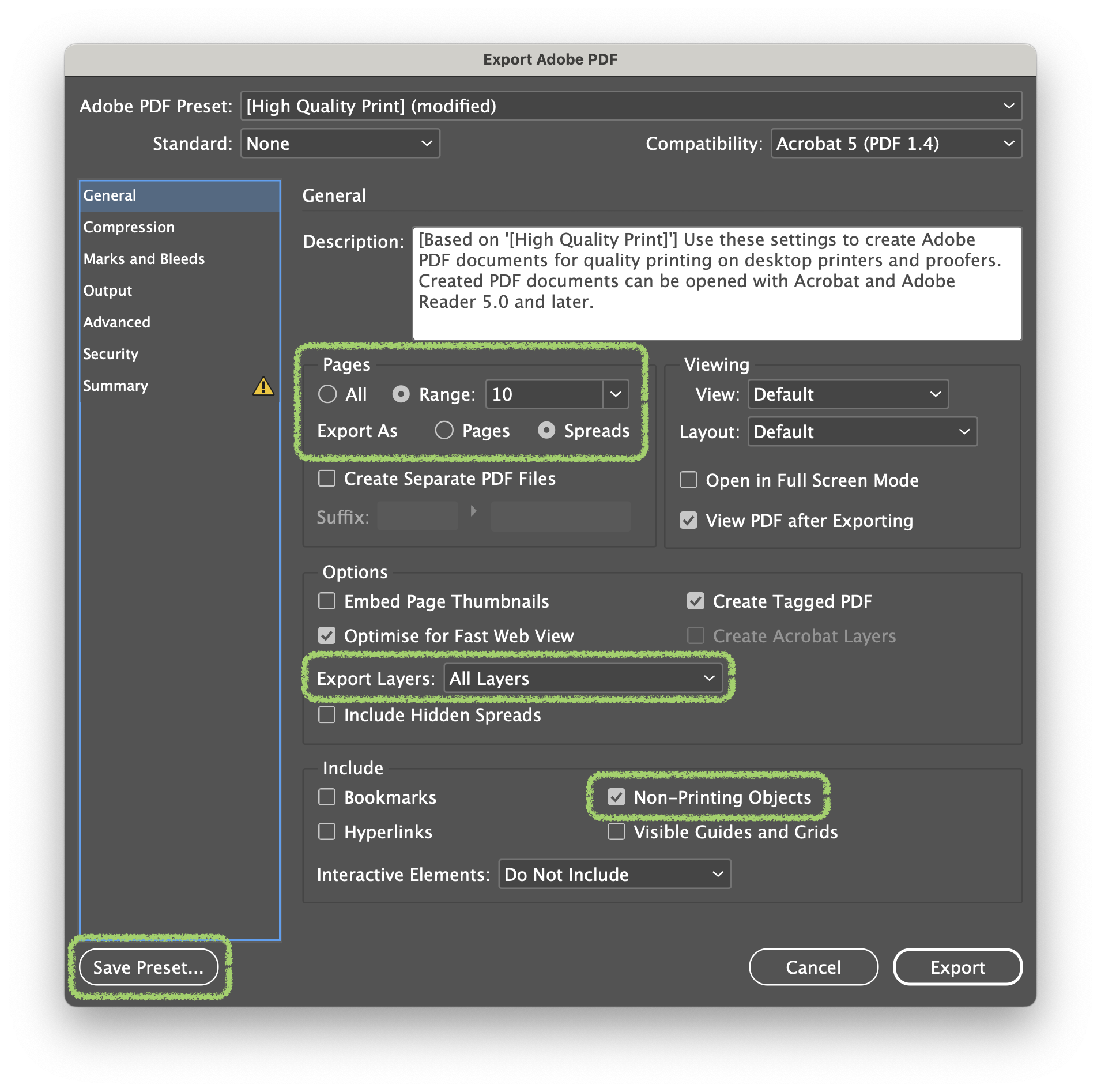
Task: Select the General category
Action: [x=180, y=195]
